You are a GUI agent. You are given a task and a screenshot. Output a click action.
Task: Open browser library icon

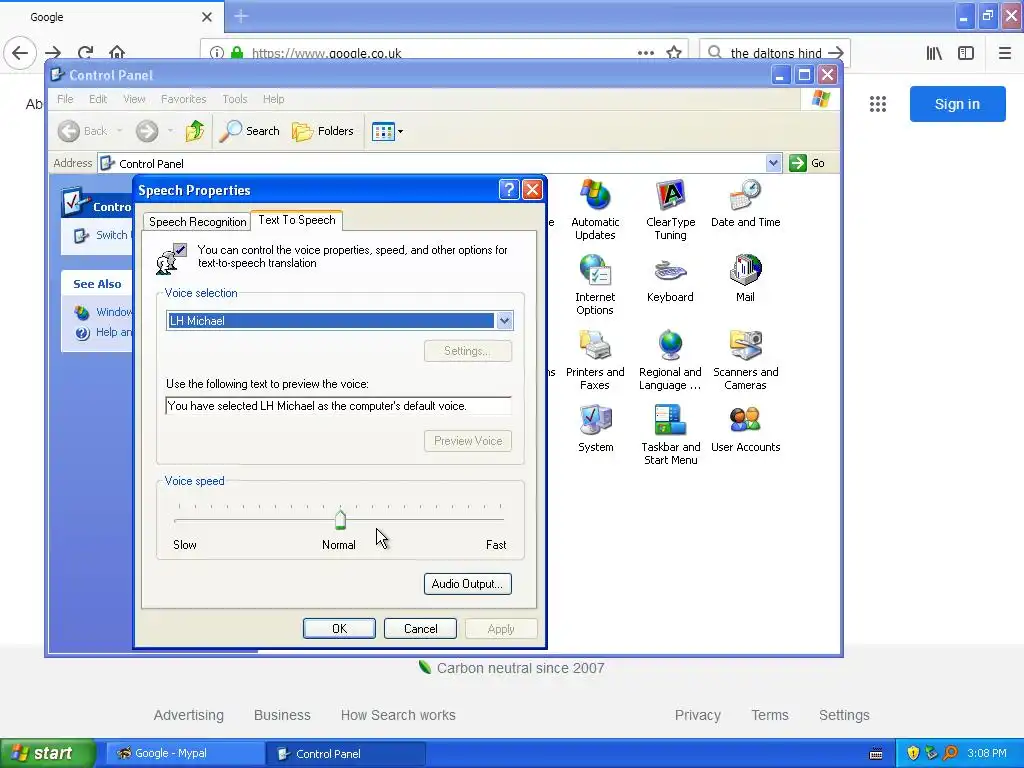point(934,53)
